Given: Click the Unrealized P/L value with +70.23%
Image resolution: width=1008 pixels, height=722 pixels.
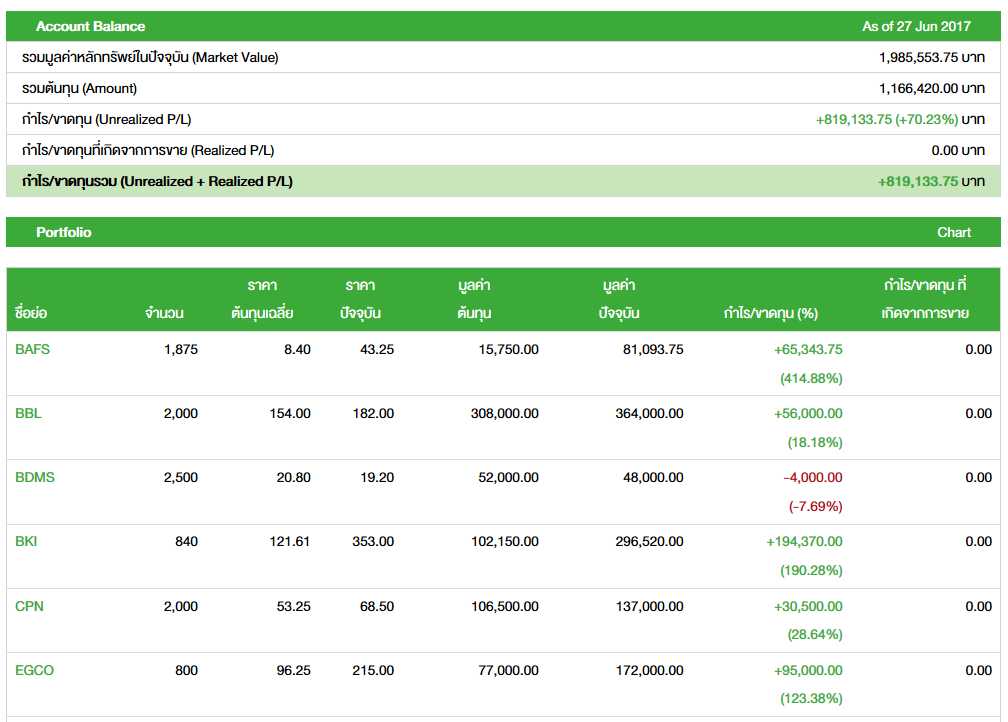Looking at the screenshot, I should pyautogui.click(x=900, y=119).
